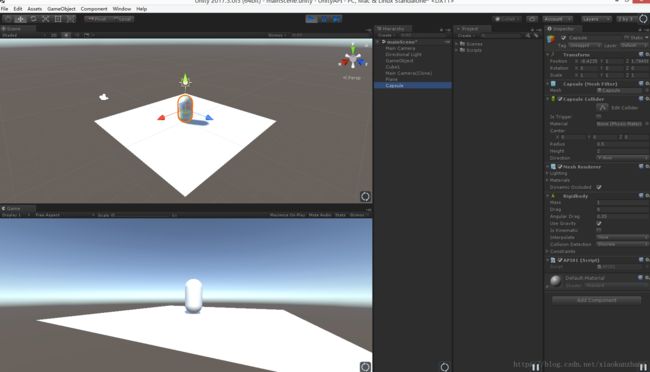Image resolution: width=650 pixels, height=372 pixels.
Task: Toggle the Is Trigger checkbox
Action: tap(599, 117)
